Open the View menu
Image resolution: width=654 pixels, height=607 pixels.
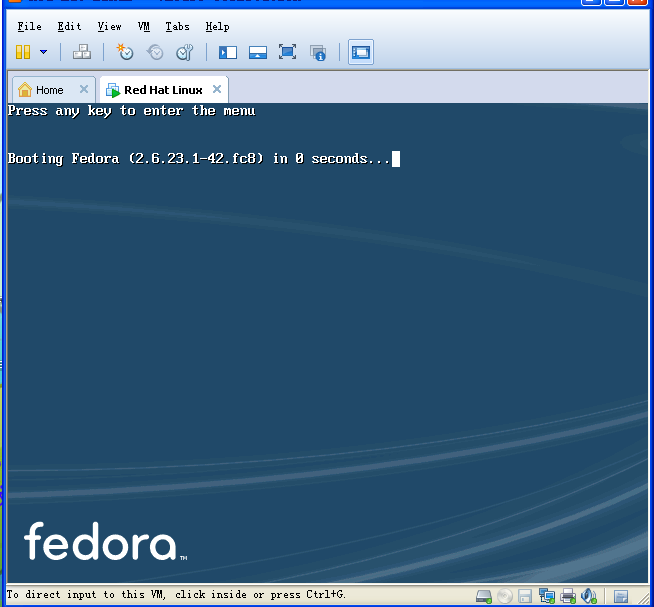[x=109, y=27]
